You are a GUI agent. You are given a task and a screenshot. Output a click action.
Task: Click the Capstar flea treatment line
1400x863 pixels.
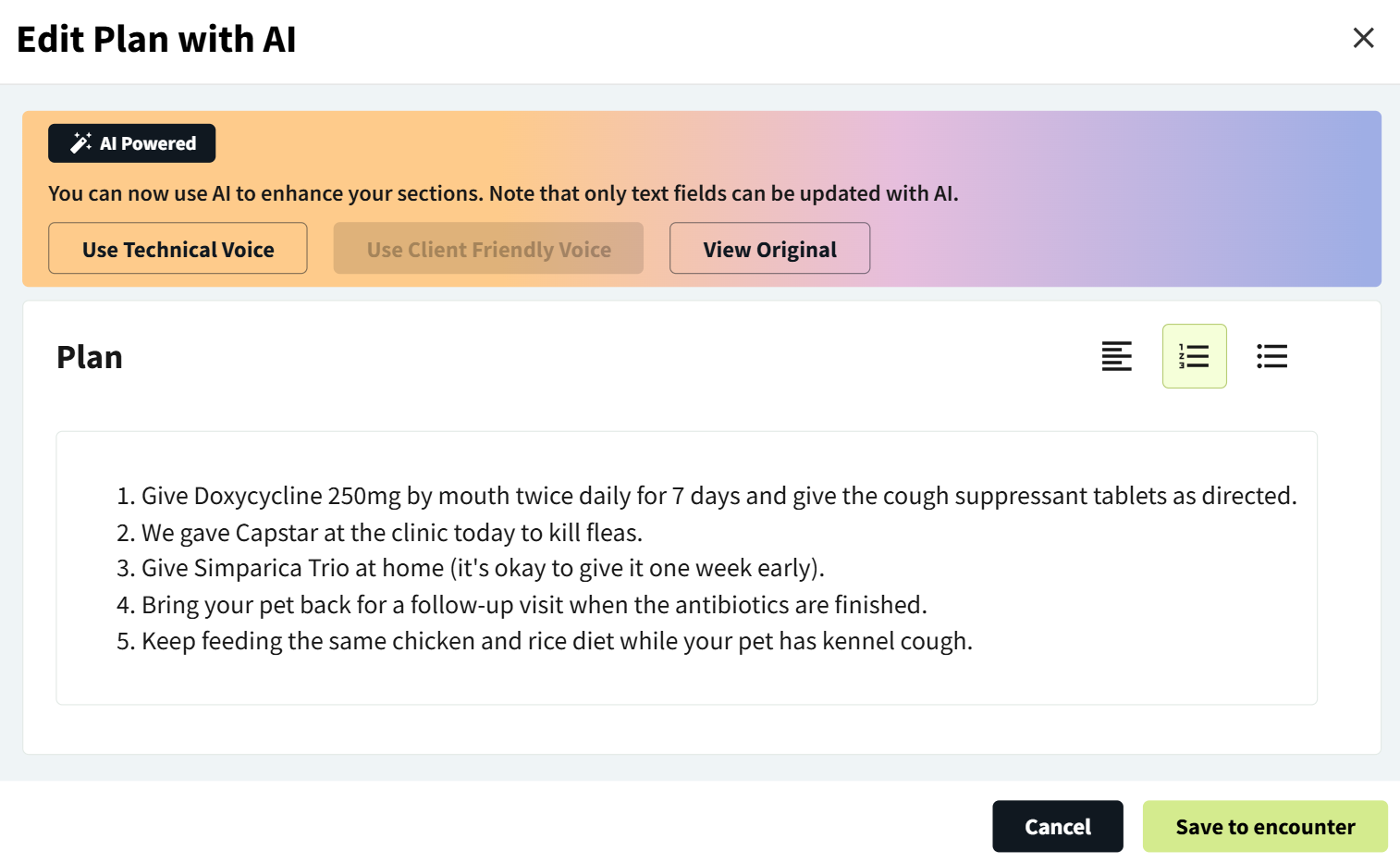click(393, 532)
